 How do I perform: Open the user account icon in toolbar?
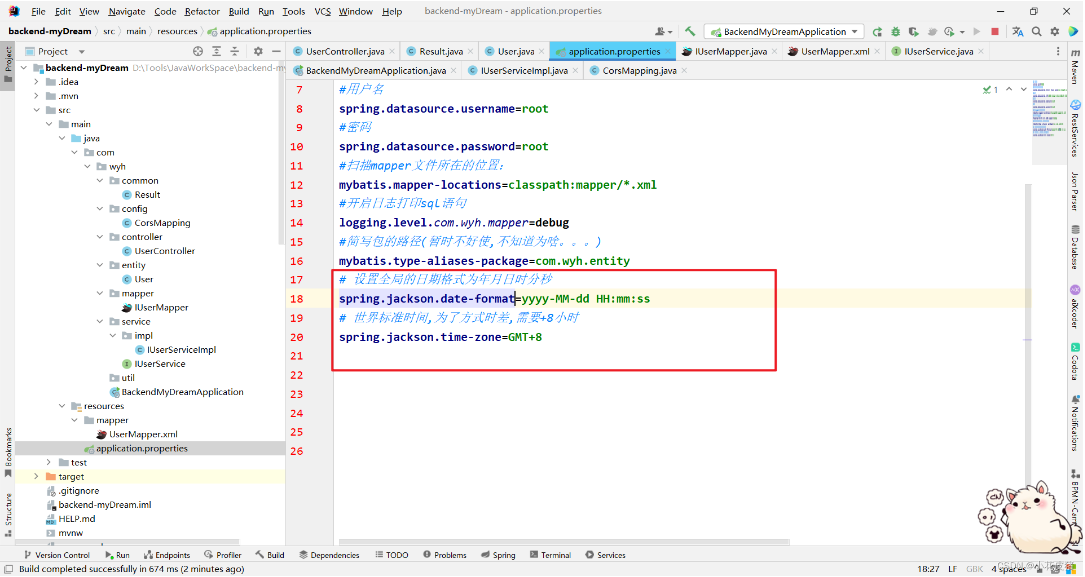point(663,31)
